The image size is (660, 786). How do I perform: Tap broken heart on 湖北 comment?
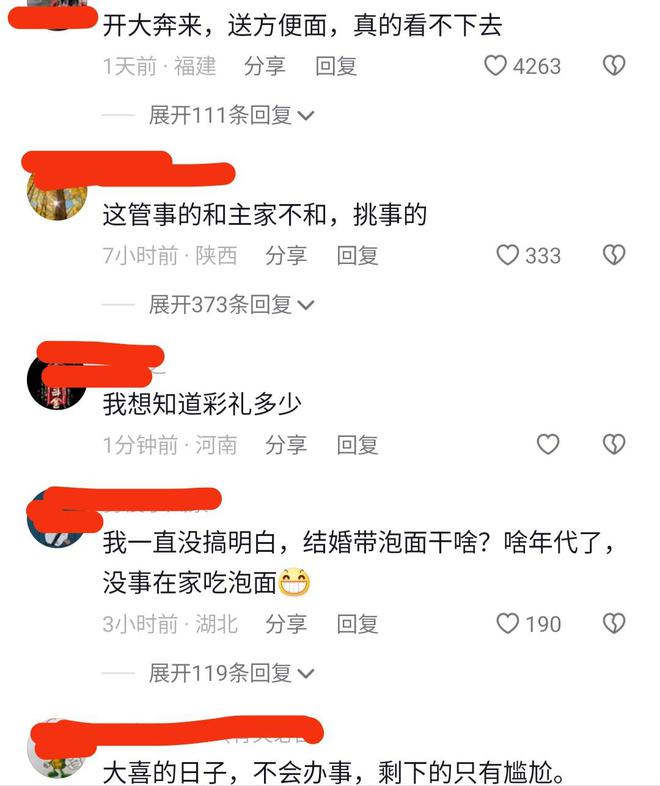(x=614, y=624)
